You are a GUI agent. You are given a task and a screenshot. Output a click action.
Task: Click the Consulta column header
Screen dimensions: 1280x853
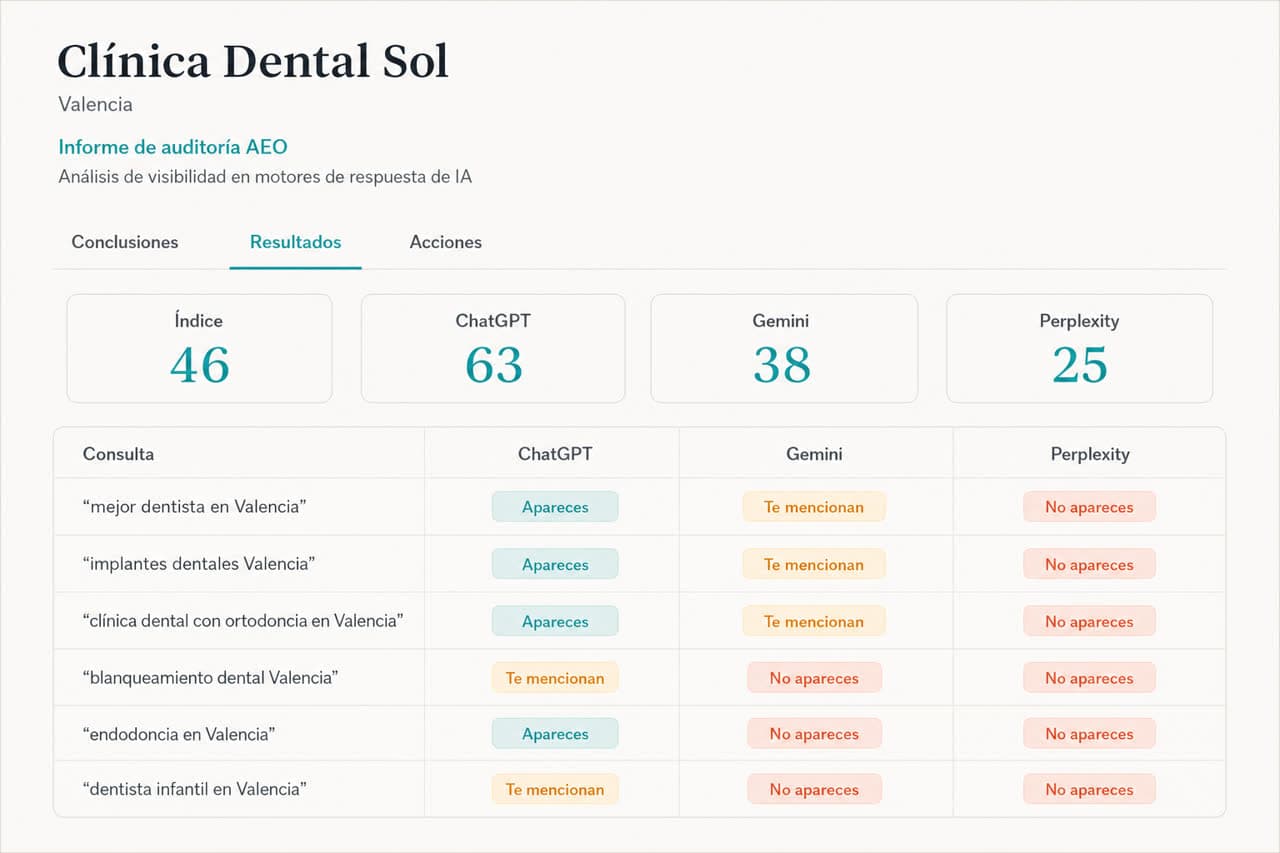coord(118,454)
